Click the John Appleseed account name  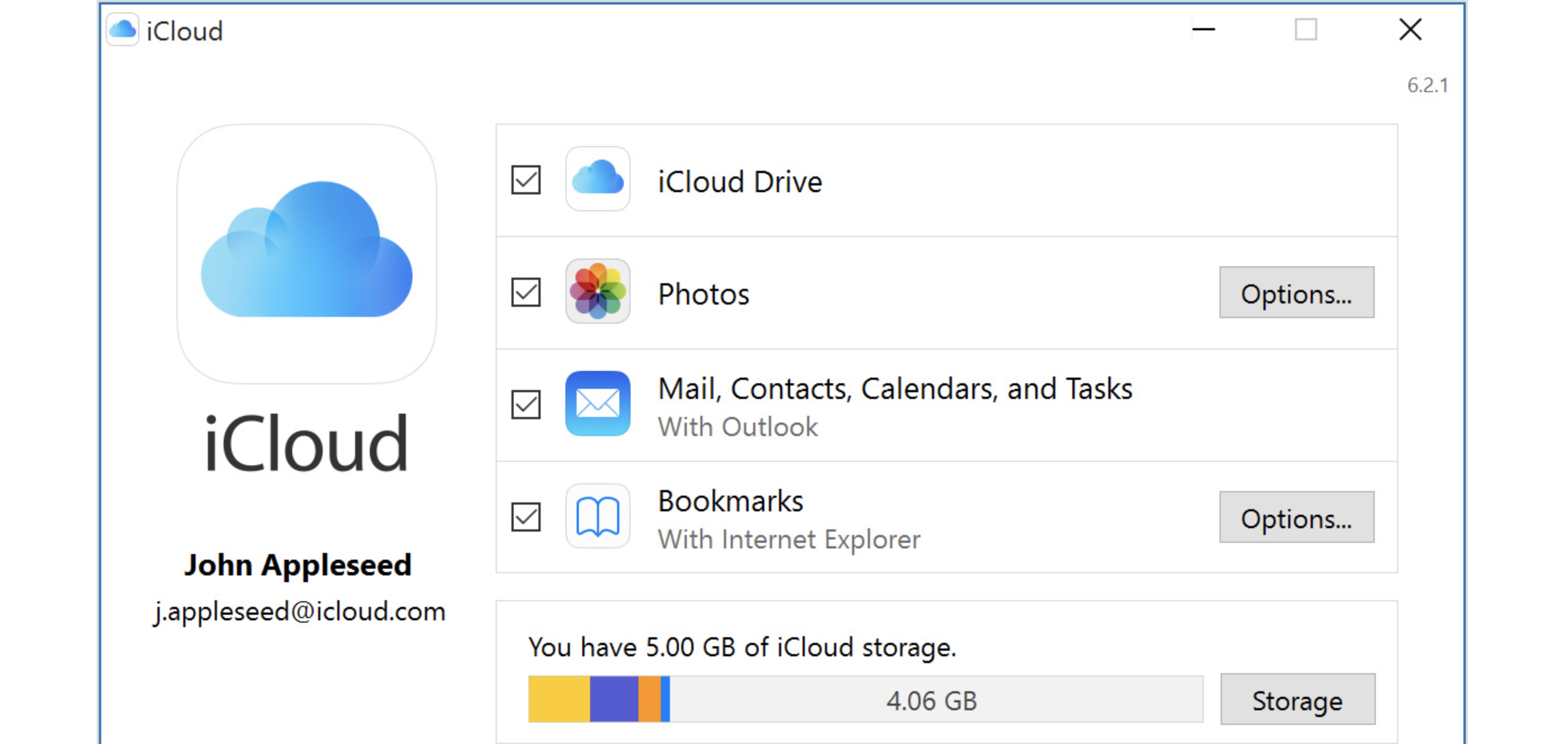298,564
